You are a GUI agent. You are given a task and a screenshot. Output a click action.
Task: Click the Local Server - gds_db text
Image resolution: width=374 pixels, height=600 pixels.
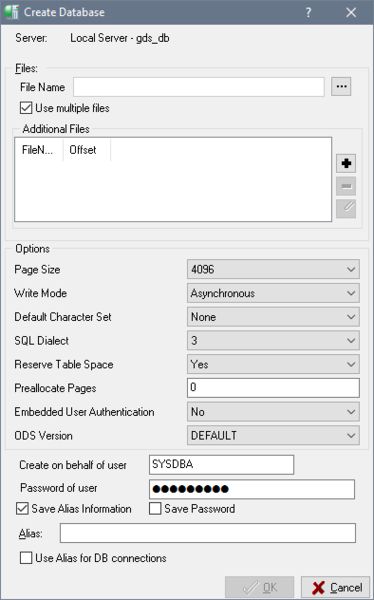(120, 38)
